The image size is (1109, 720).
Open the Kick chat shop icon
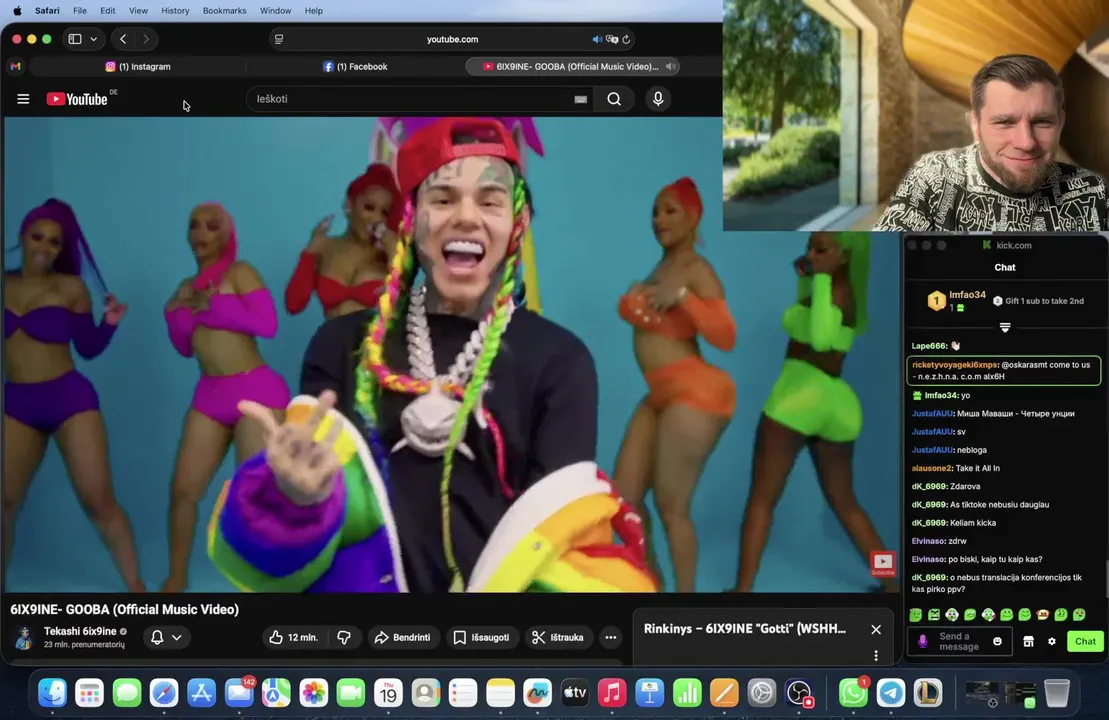coord(1028,641)
